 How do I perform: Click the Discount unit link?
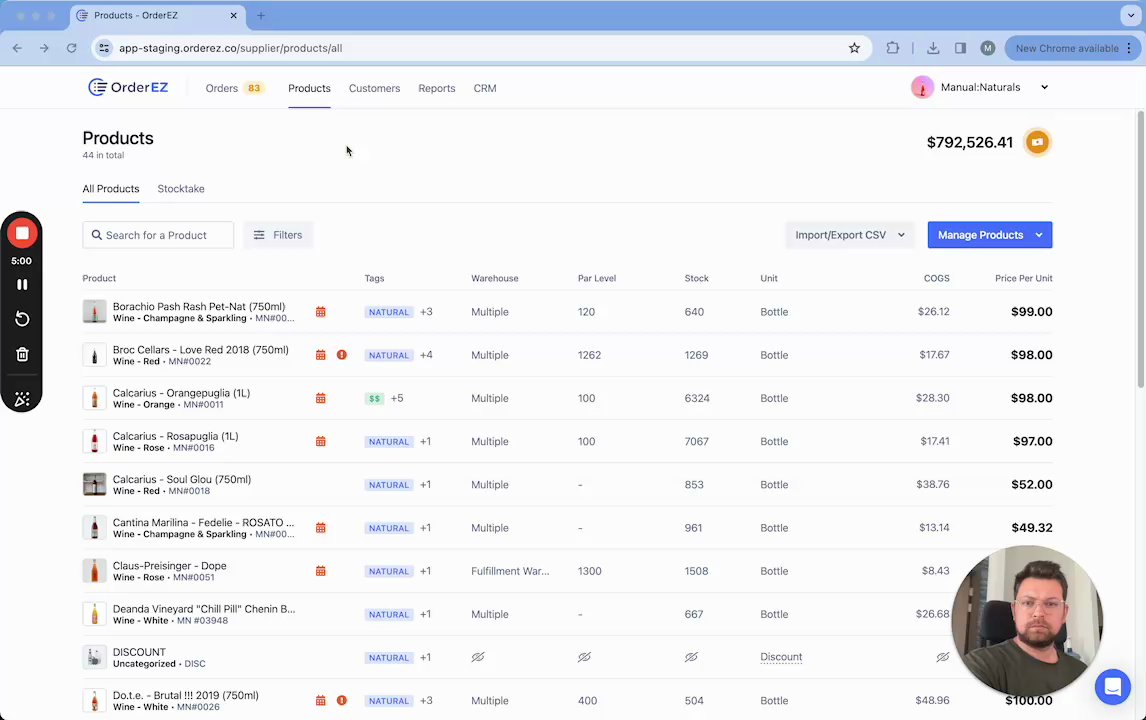click(781, 657)
